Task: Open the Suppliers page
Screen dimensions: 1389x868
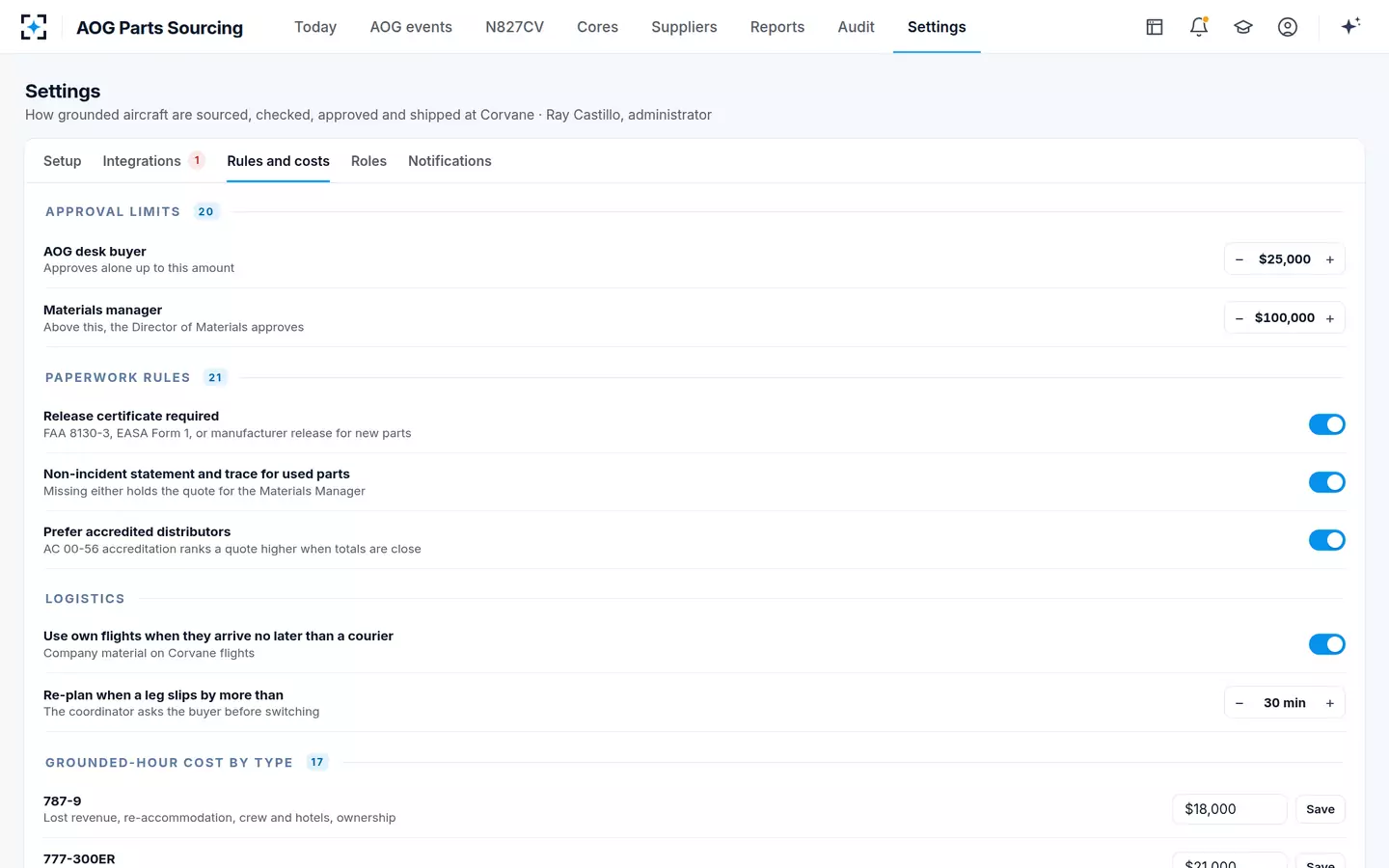Action: [x=684, y=27]
